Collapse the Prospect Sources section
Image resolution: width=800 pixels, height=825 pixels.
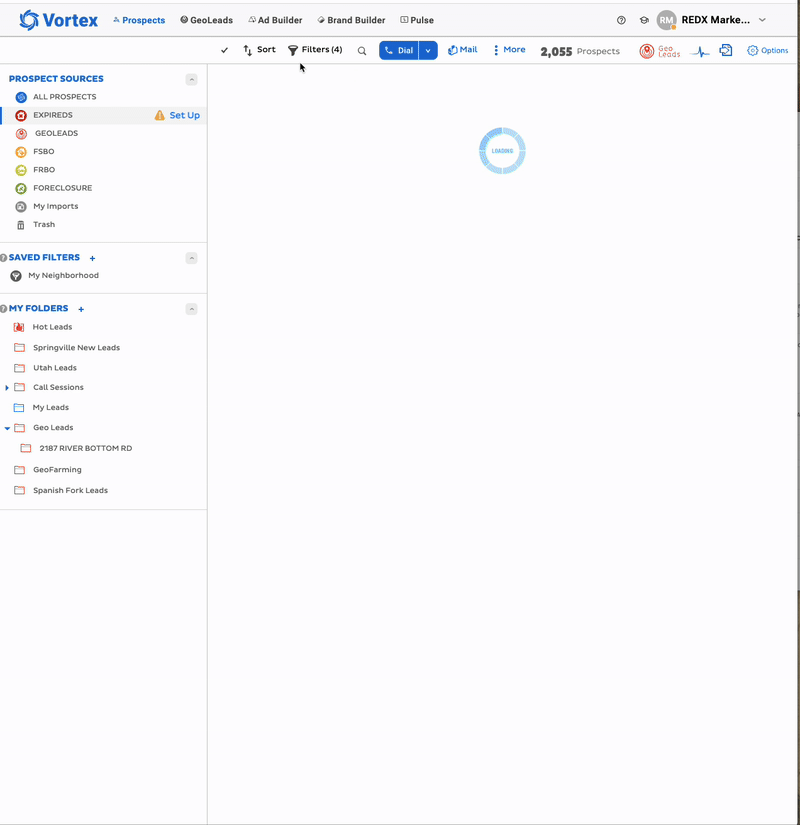pyautogui.click(x=191, y=79)
